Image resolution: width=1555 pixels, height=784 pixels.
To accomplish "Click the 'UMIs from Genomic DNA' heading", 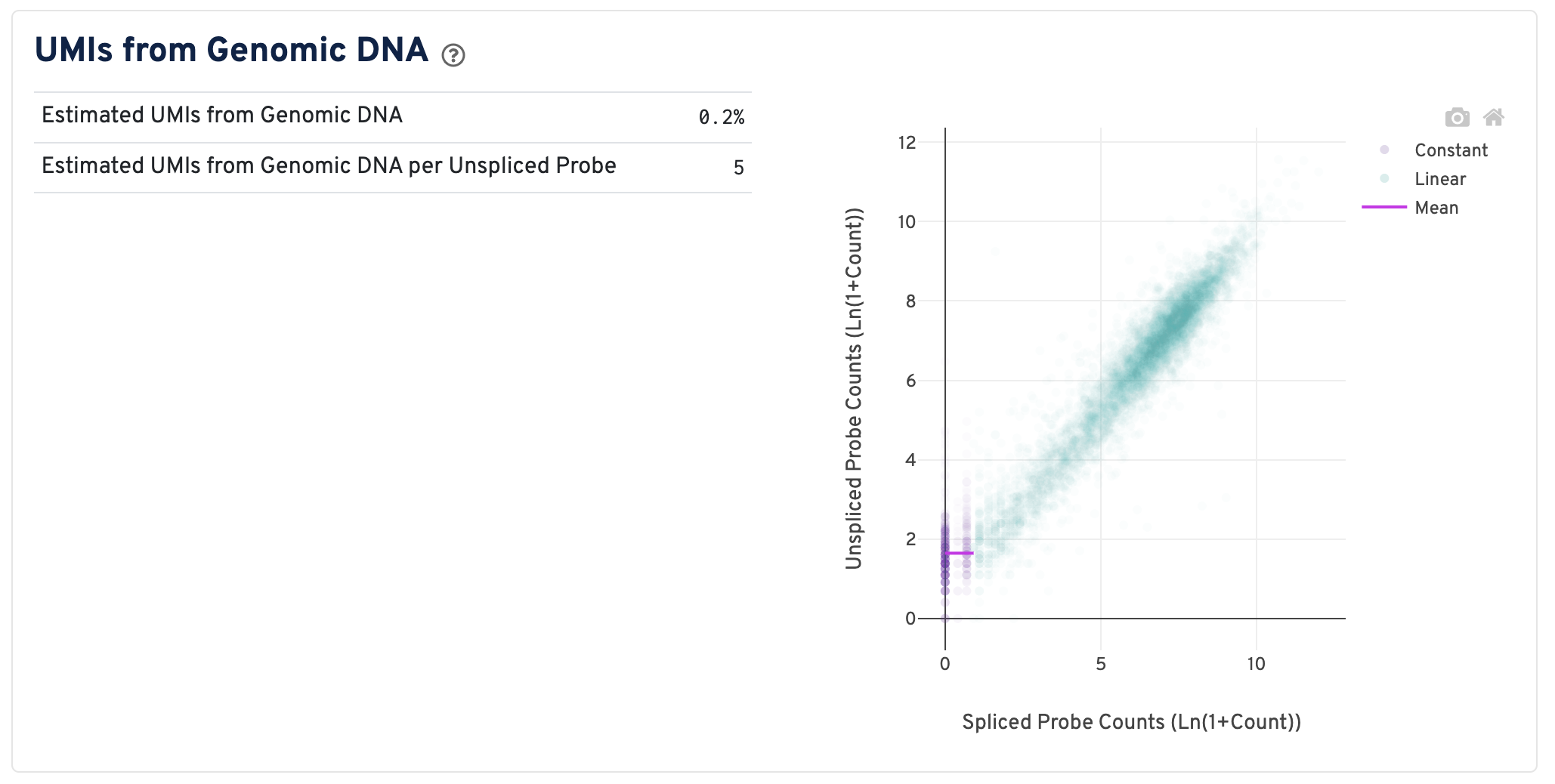I will click(x=231, y=50).
